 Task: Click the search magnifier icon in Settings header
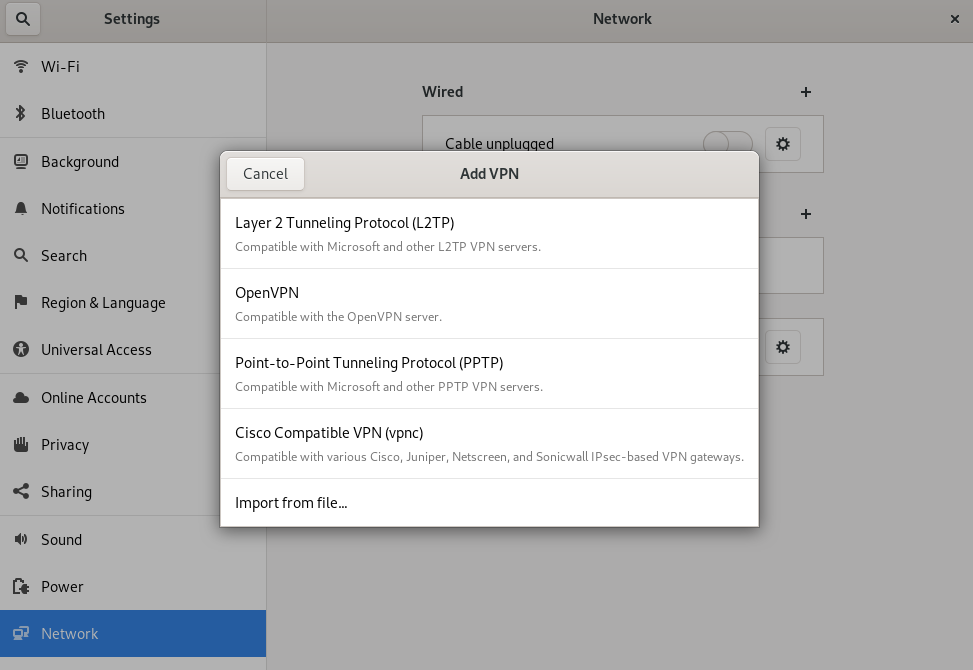[22, 19]
